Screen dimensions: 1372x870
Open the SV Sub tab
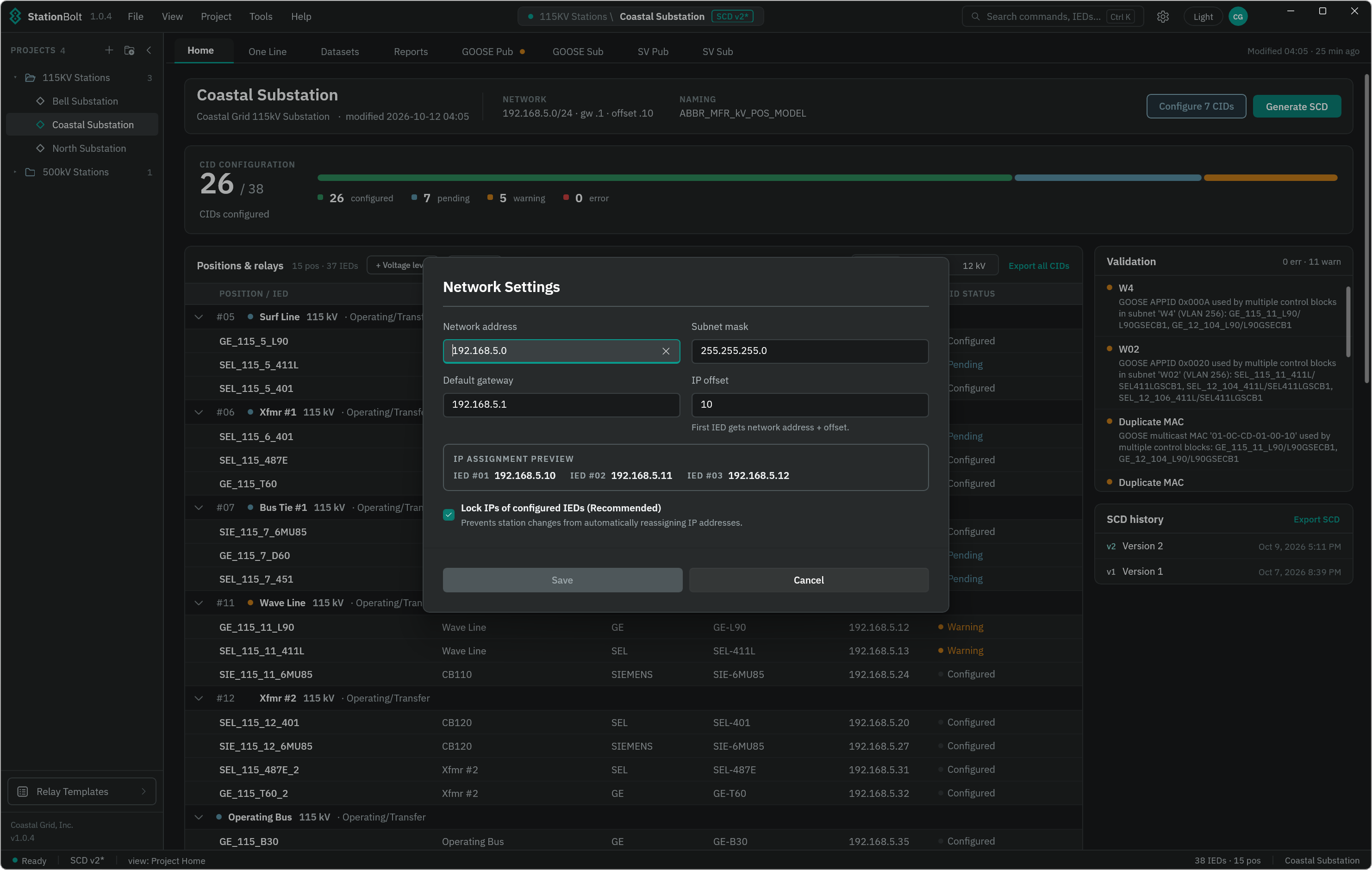pos(717,51)
